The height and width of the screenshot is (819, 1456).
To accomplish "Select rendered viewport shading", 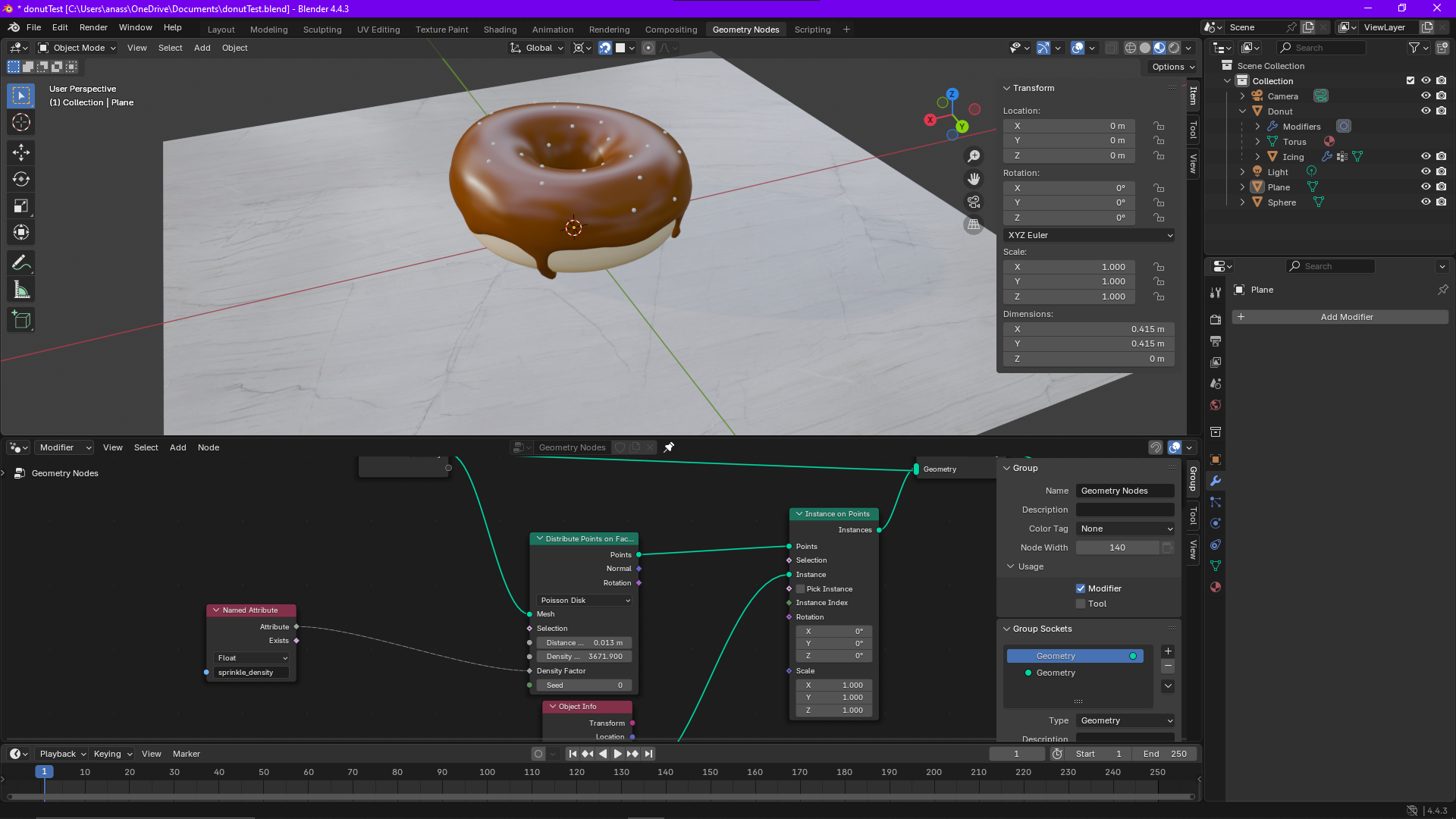I will coord(1174,48).
